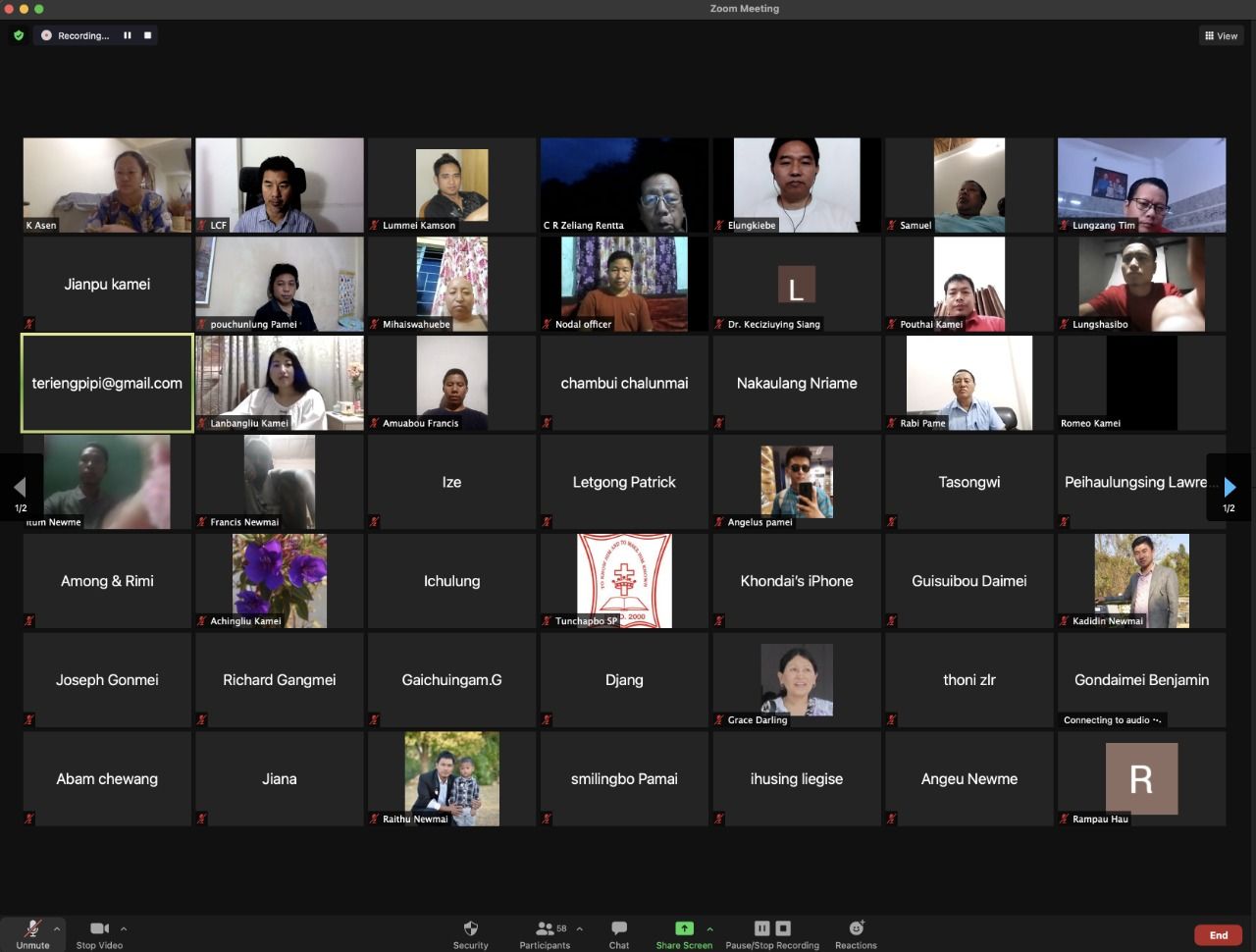1256x952 pixels.
Task: Open the Chat panel
Action: [618, 928]
